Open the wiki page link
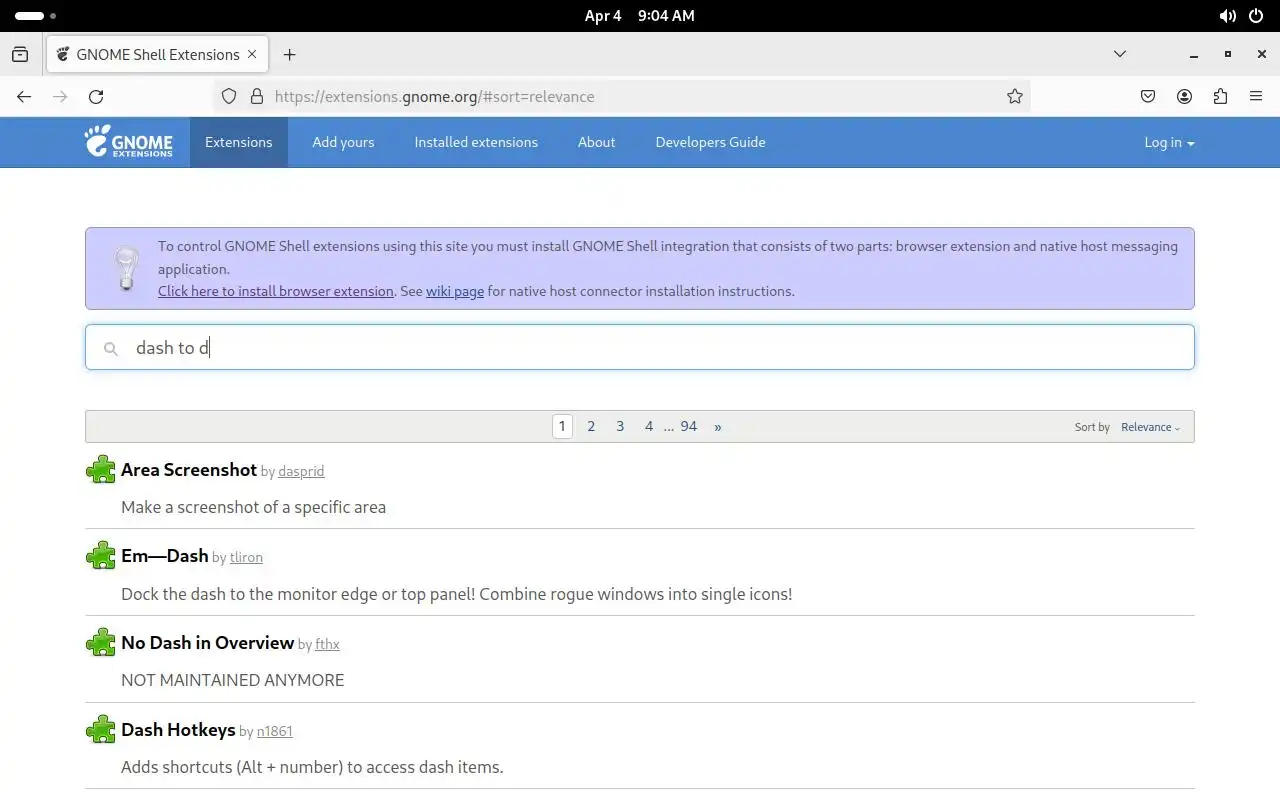The image size is (1280, 800). tap(455, 291)
